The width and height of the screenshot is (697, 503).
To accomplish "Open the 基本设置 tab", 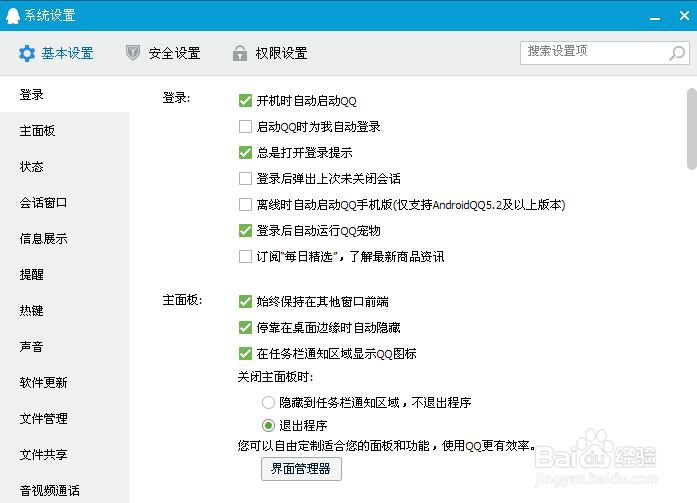I will [x=56, y=53].
